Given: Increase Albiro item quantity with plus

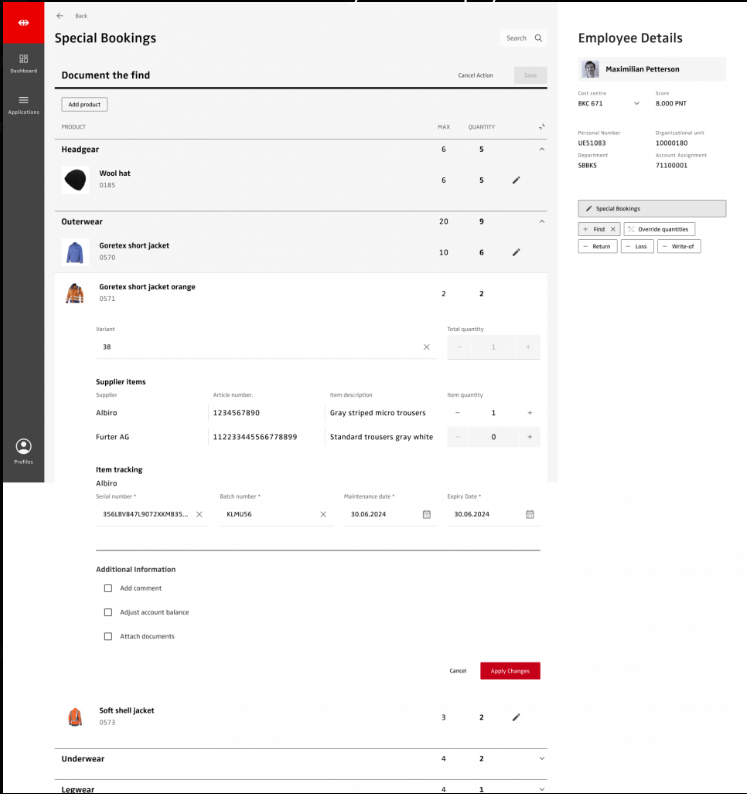Looking at the screenshot, I should coord(529,412).
